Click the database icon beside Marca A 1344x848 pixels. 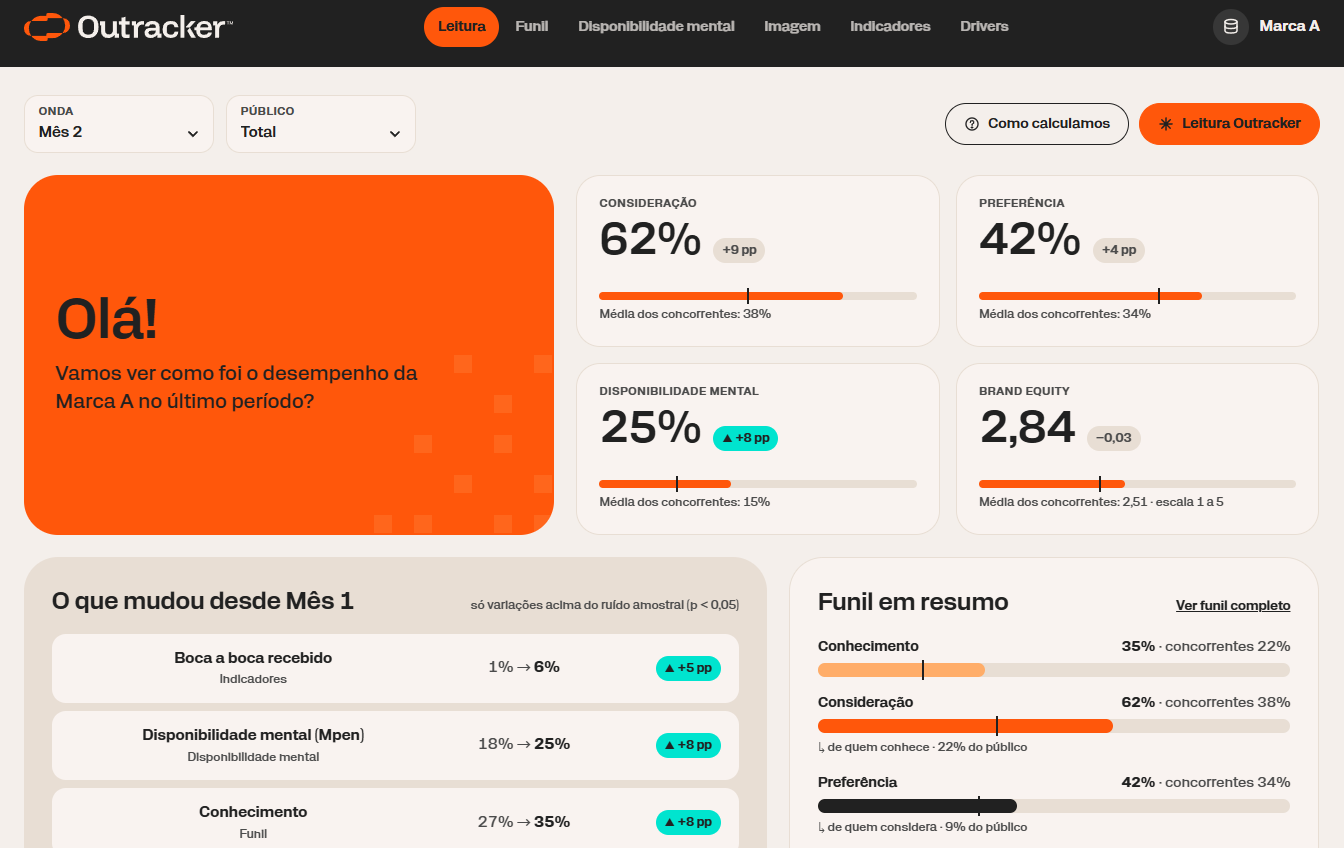[1230, 27]
